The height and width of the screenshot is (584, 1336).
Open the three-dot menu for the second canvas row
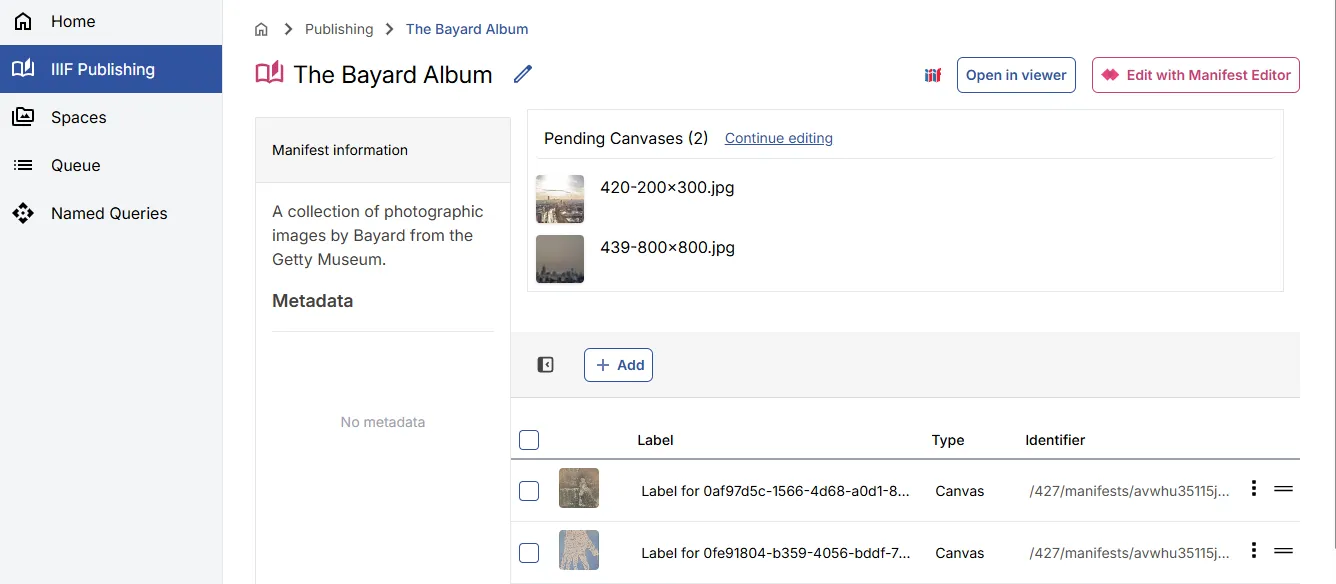pos(1253,551)
